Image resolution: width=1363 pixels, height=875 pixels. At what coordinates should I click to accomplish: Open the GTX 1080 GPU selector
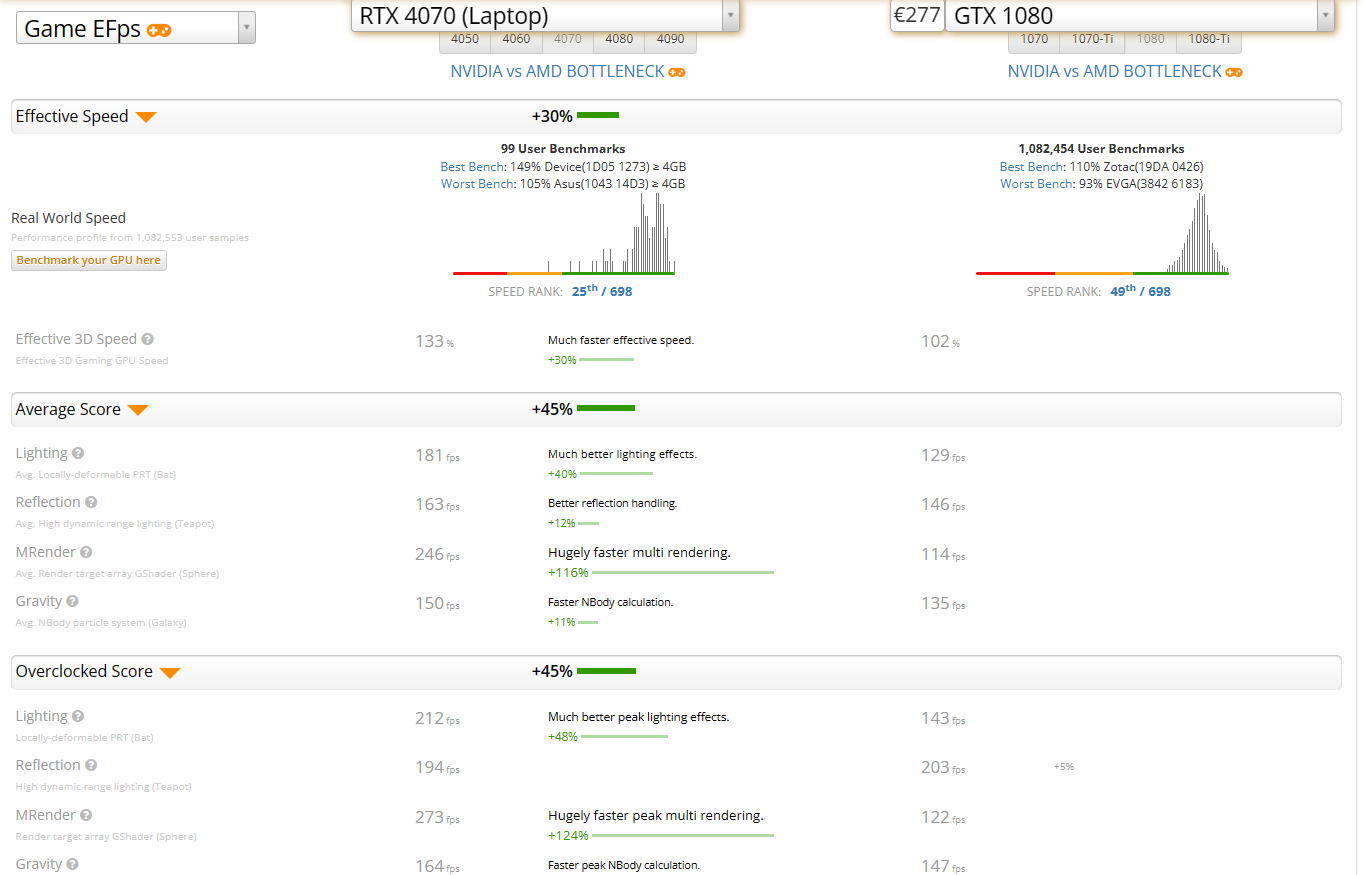click(x=1139, y=15)
